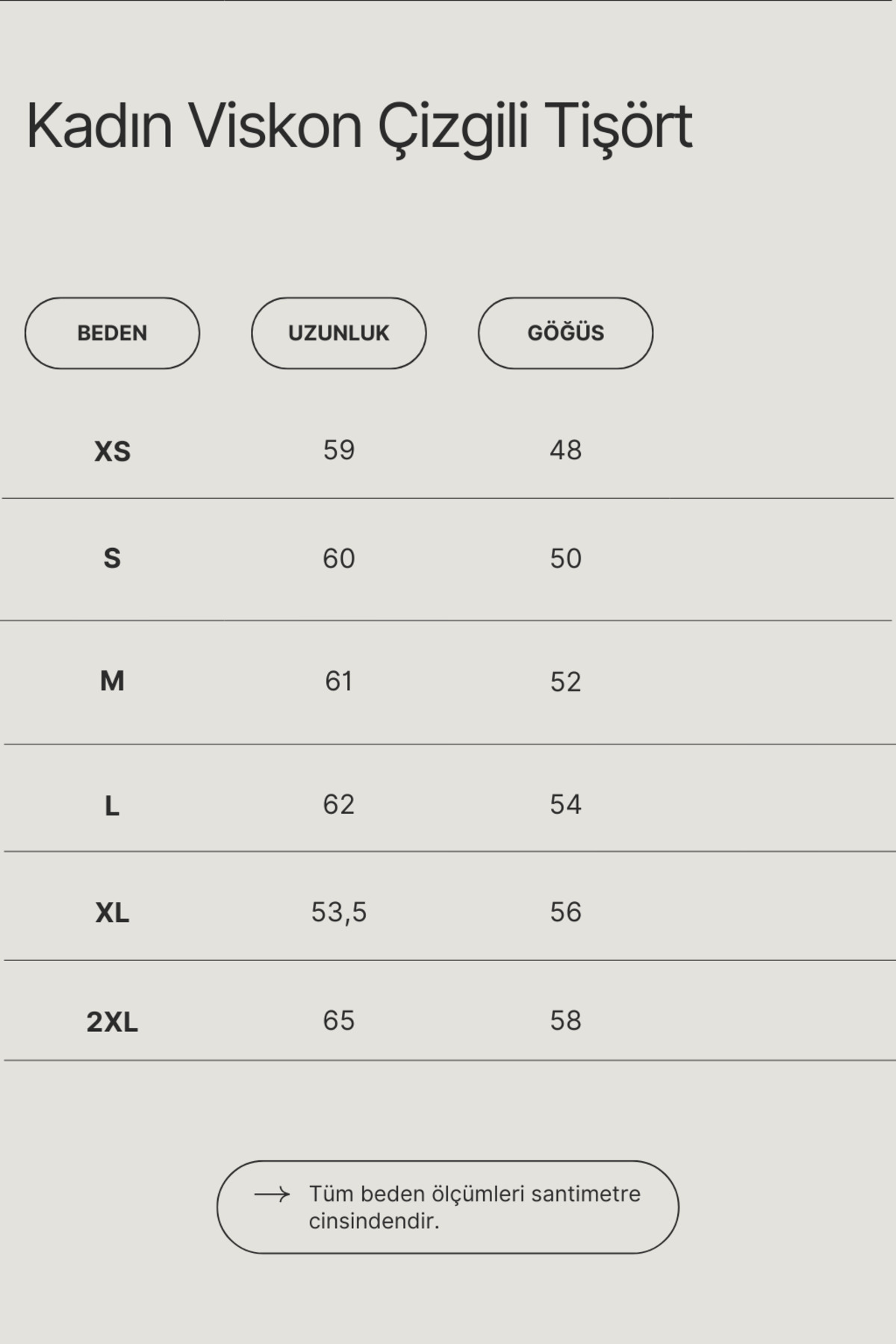The height and width of the screenshot is (1344, 896).
Task: Click the S length value 60
Action: 338,559
